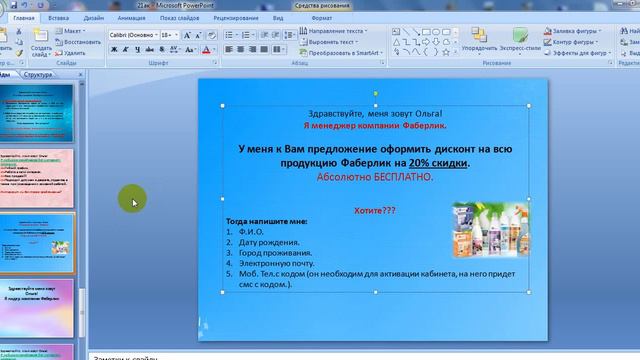The image size is (640, 360).
Task: Toggle underline formatting (Ч)
Action: click(138, 49)
